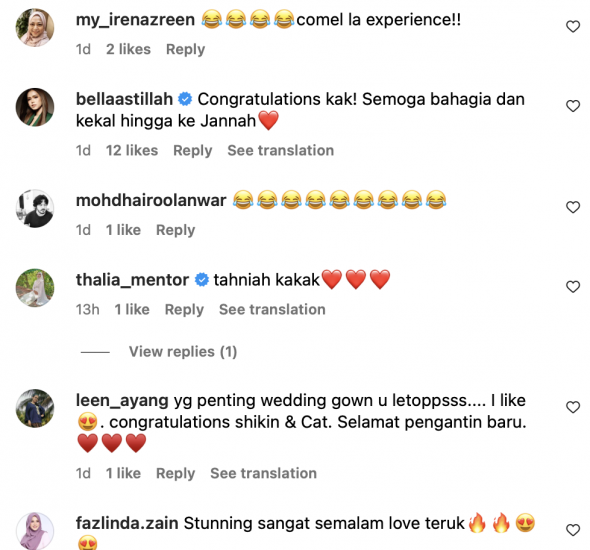590x550 pixels.
Task: Click thalia_mentor's blue verified checkmark
Action: (202, 280)
